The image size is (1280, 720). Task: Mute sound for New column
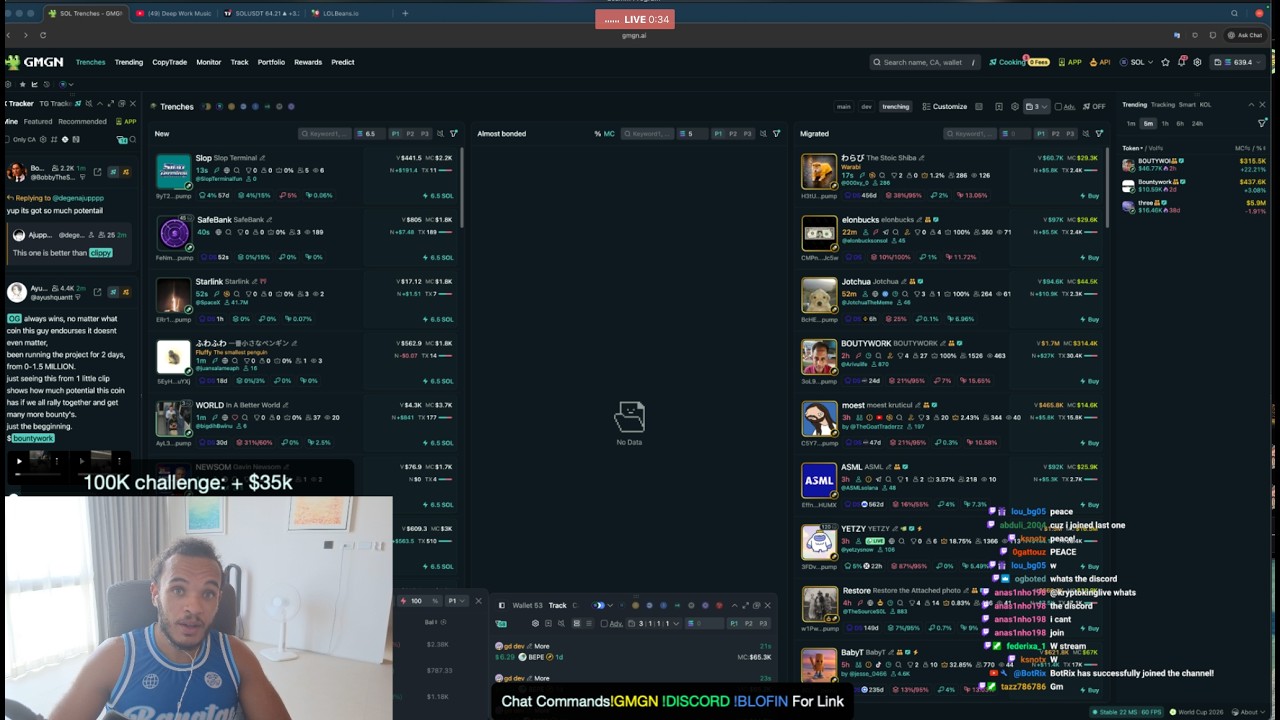(440, 133)
